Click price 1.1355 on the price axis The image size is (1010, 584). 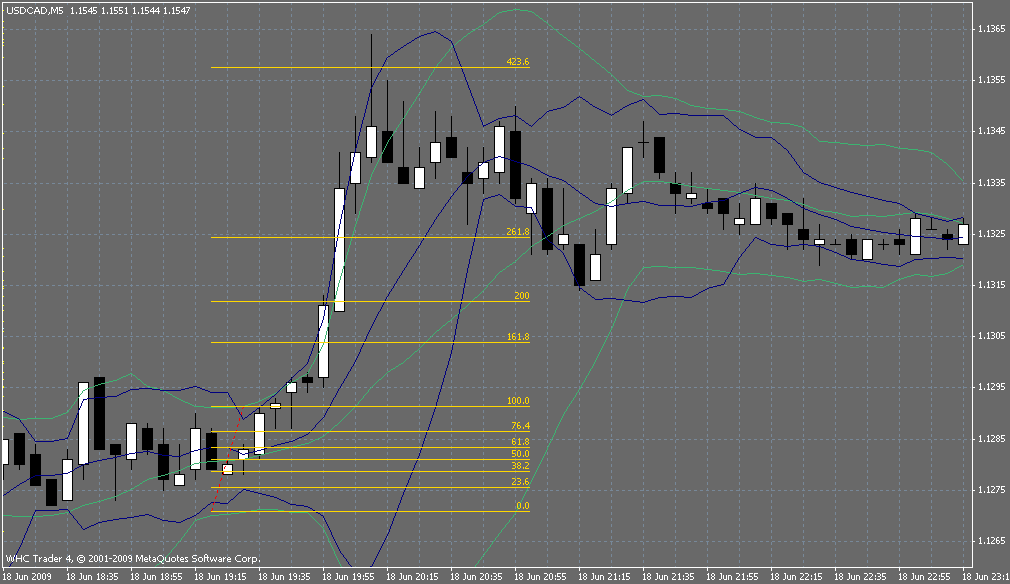coord(991,80)
